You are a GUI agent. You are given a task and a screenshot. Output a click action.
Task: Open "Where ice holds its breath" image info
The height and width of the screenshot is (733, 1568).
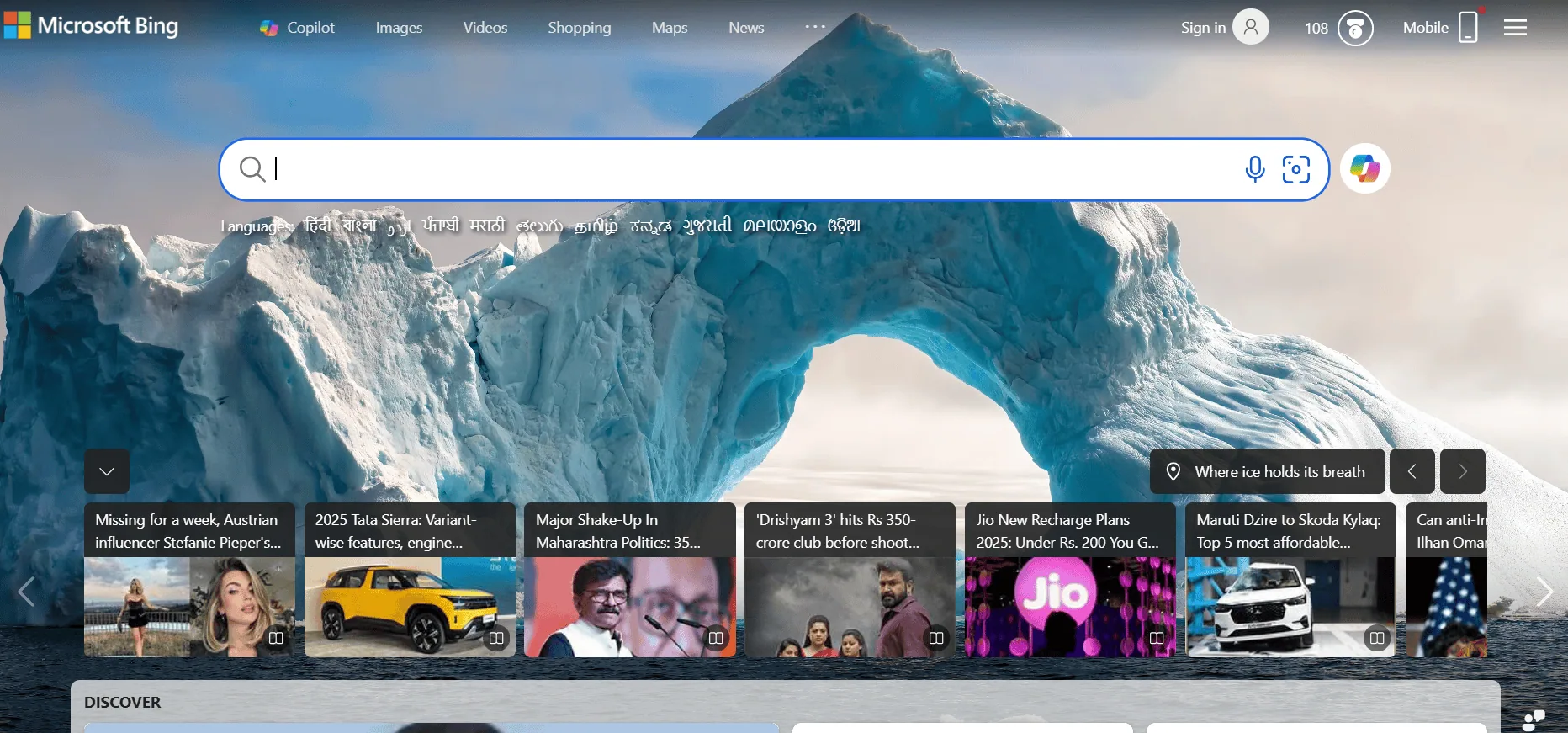[1267, 471]
